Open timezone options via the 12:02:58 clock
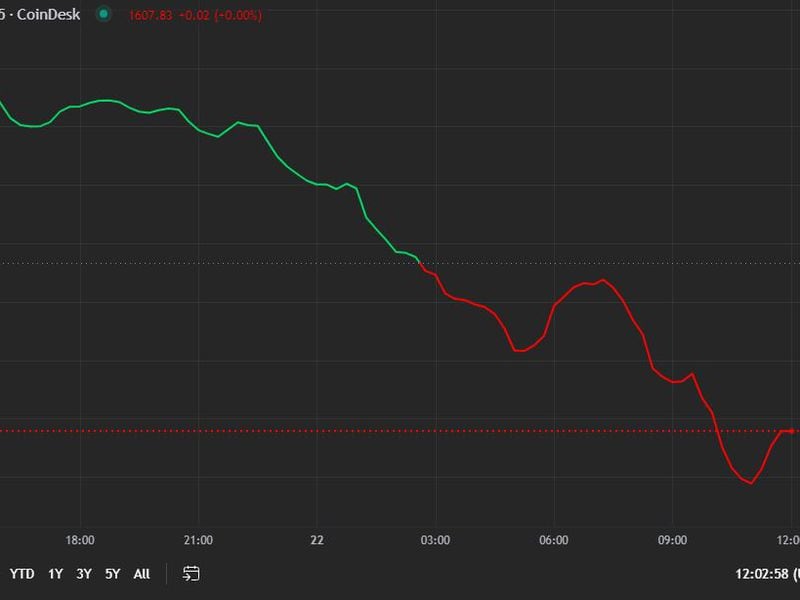800x600 pixels. tap(762, 574)
